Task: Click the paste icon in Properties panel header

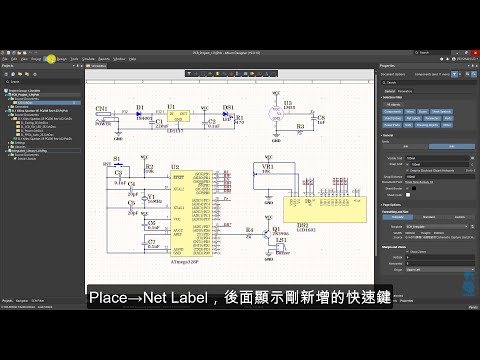Action: click(474, 74)
